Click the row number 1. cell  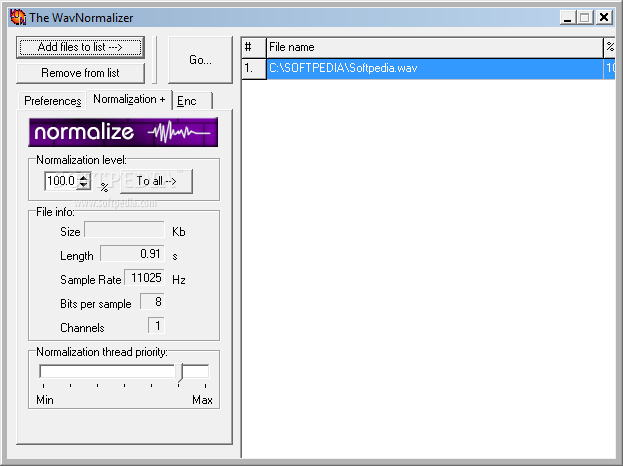(x=254, y=68)
